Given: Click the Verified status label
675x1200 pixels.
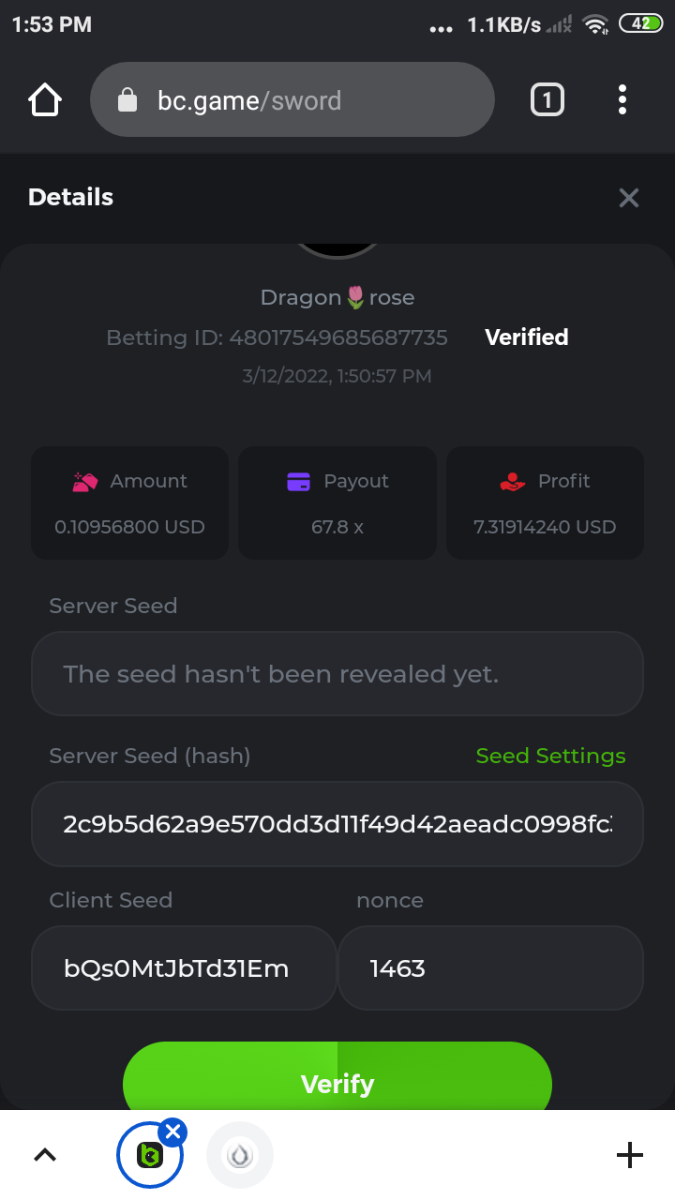Looking at the screenshot, I should click(526, 338).
